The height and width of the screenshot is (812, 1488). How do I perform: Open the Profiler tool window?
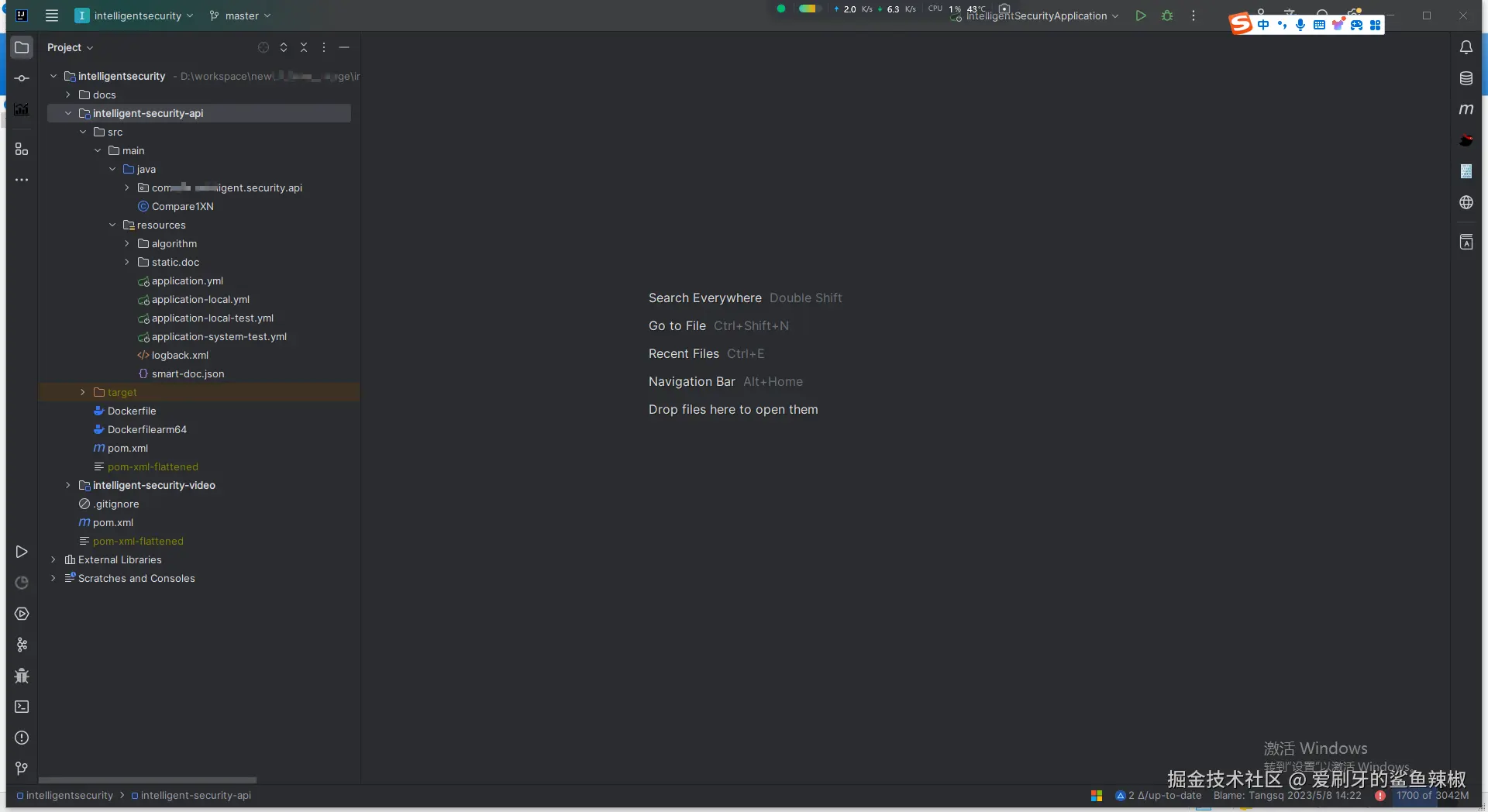click(22, 583)
